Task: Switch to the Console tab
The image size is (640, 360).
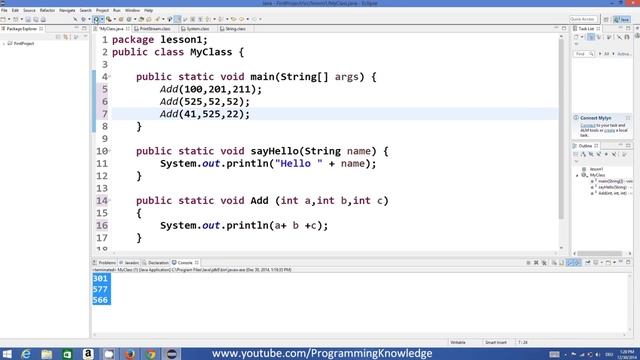Action: pyautogui.click(x=185, y=263)
